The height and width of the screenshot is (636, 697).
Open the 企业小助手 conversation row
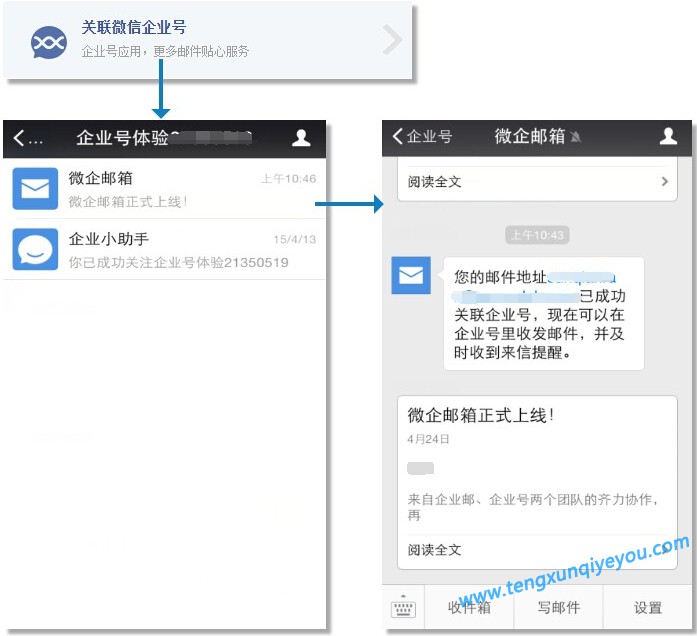point(164,249)
